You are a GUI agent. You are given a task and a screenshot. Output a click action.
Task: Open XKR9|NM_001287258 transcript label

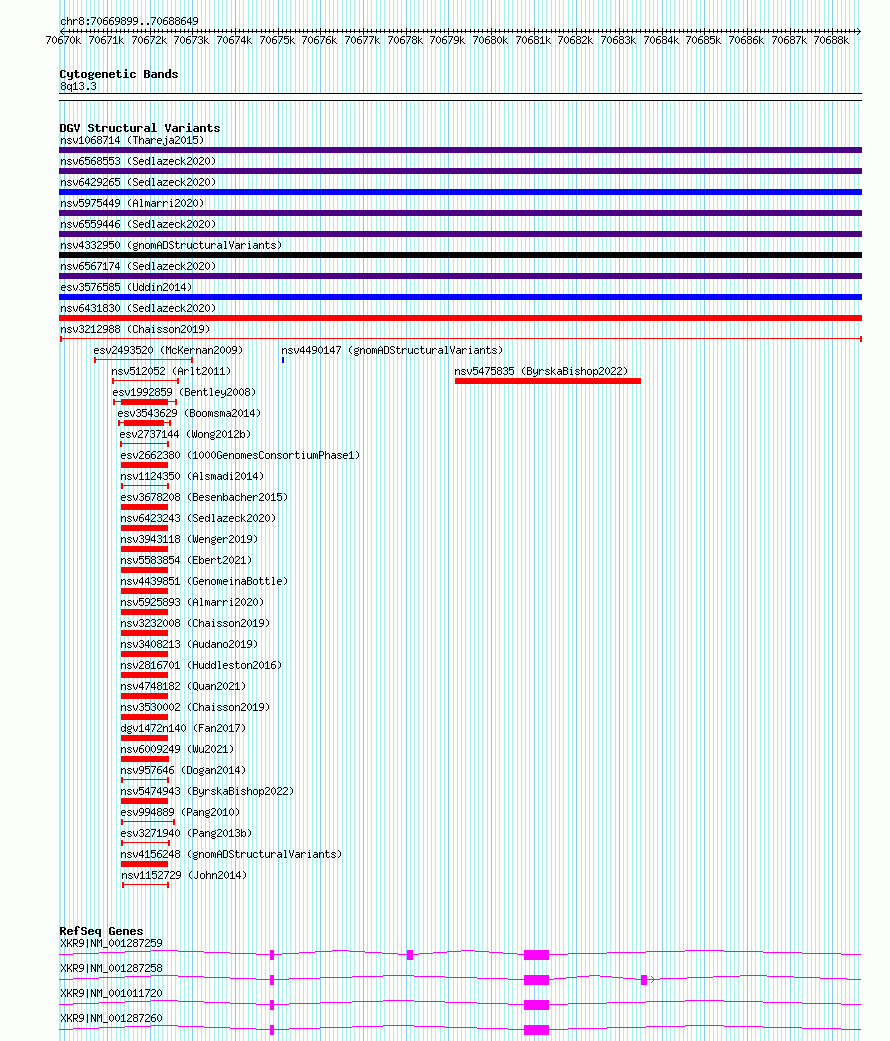click(111, 969)
